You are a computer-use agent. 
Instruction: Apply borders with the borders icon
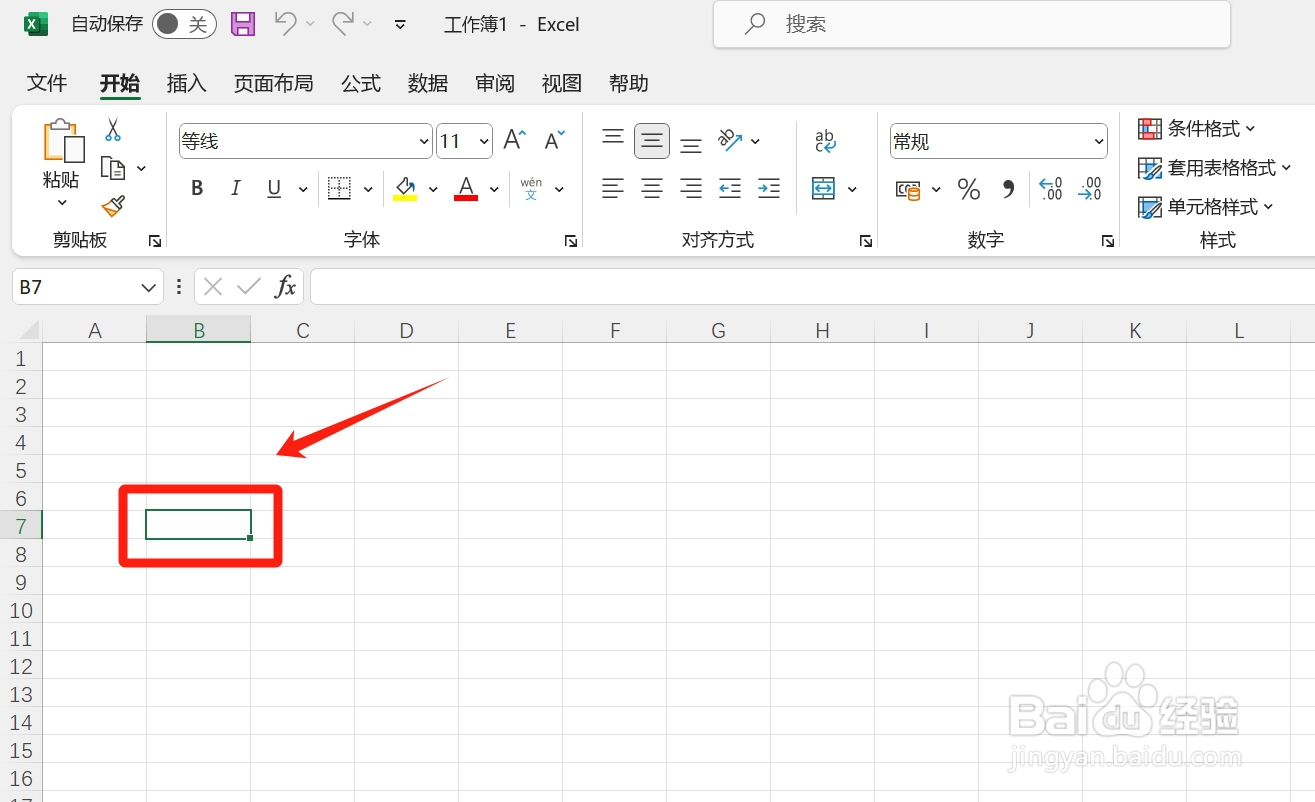(x=340, y=188)
